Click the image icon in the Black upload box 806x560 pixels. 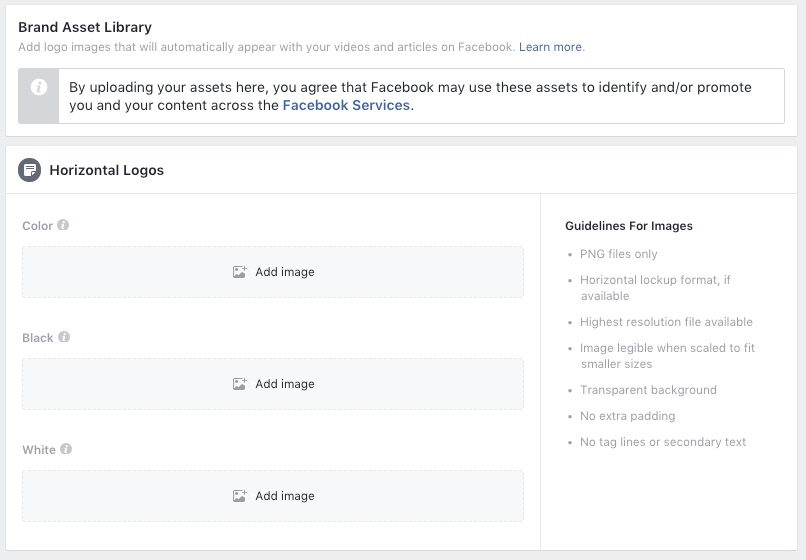240,384
